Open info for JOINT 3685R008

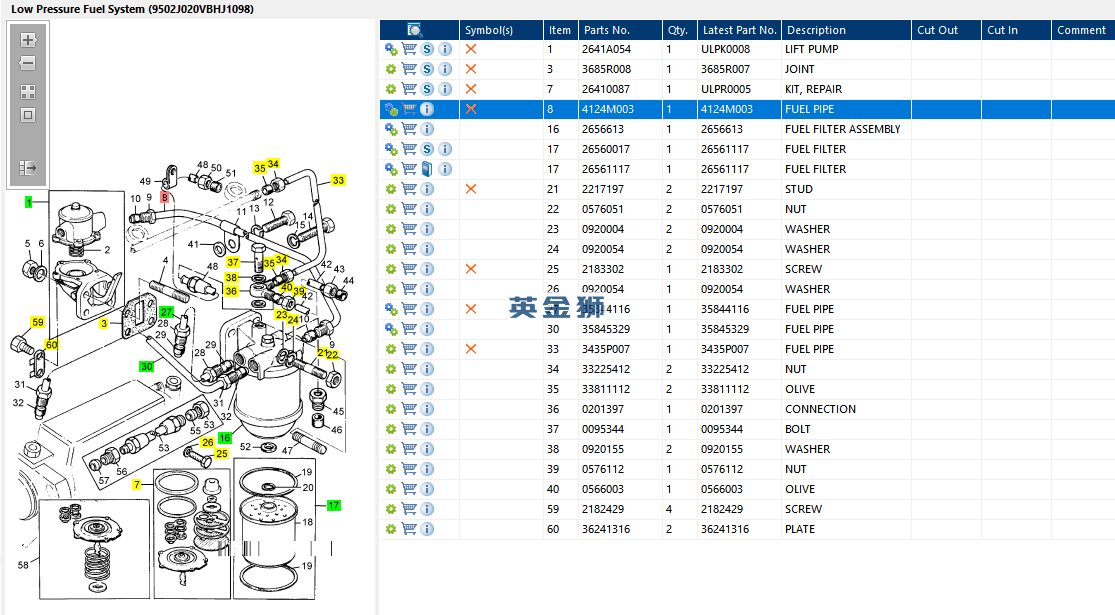[445, 69]
